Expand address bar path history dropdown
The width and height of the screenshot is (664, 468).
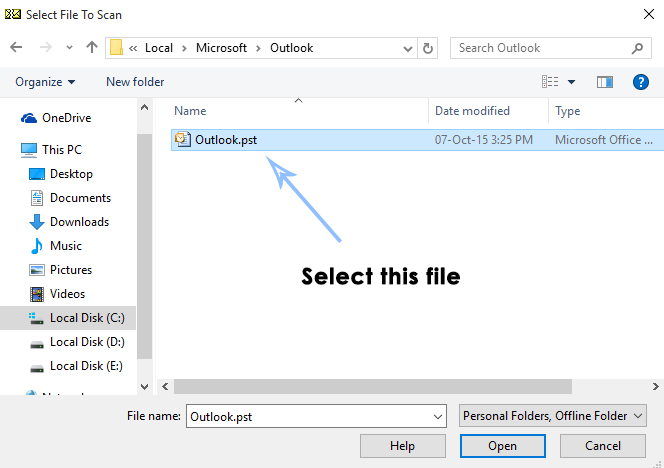point(408,49)
